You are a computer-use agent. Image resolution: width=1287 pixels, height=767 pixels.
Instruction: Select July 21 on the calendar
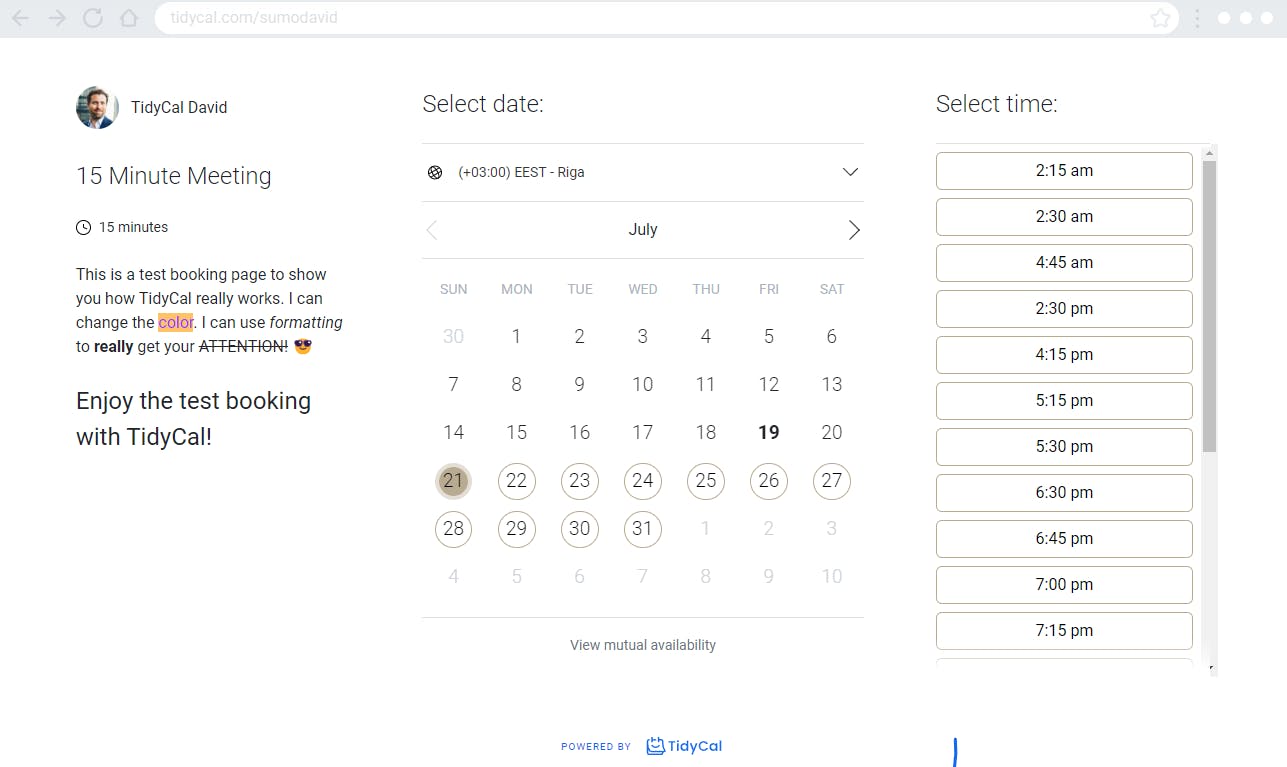453,481
